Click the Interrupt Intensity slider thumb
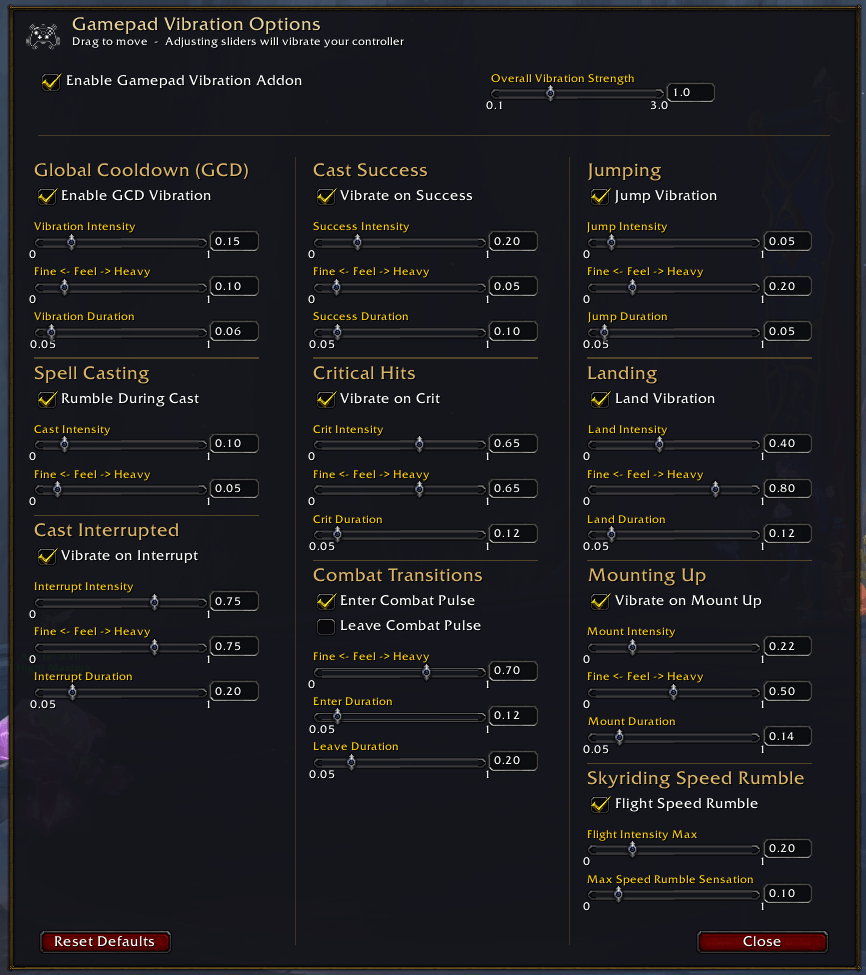The image size is (866, 975). coord(154,601)
